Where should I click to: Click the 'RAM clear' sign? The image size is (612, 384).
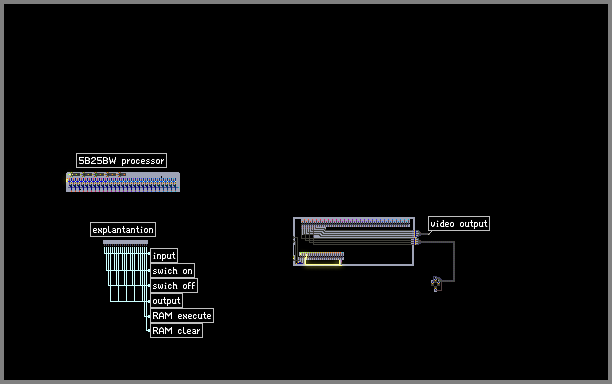pyautogui.click(x=176, y=331)
